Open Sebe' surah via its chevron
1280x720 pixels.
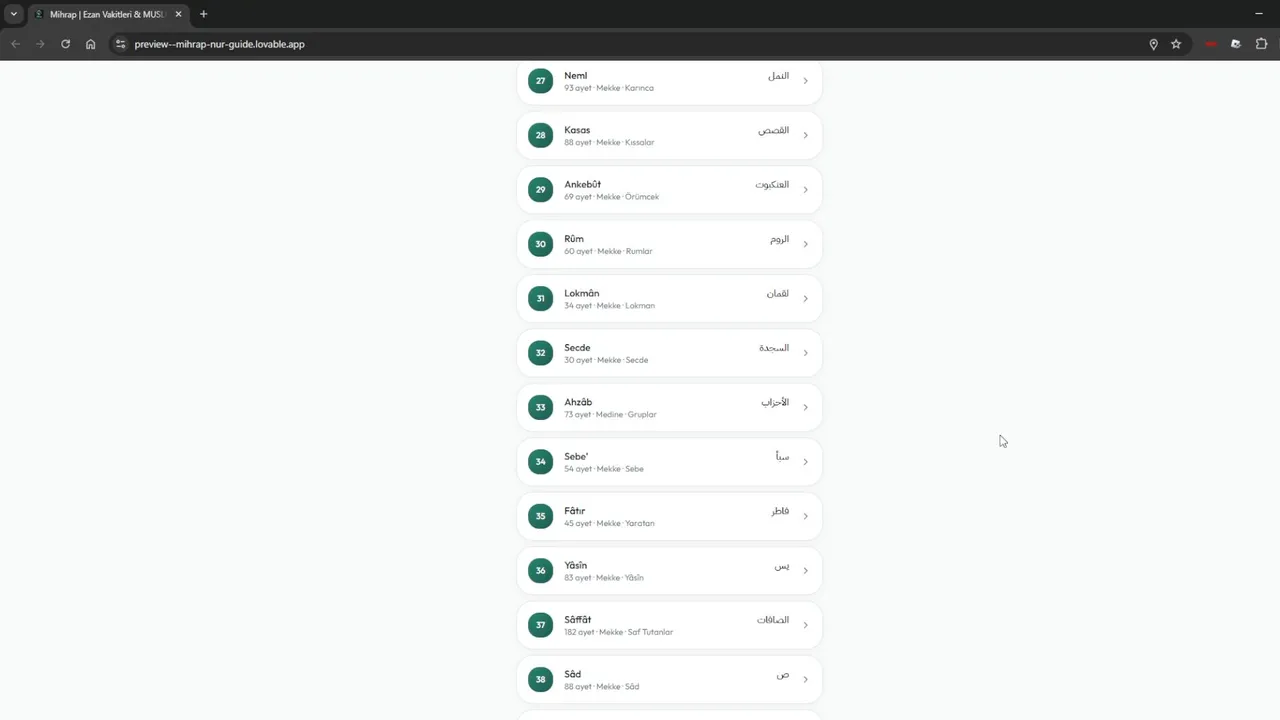(805, 462)
